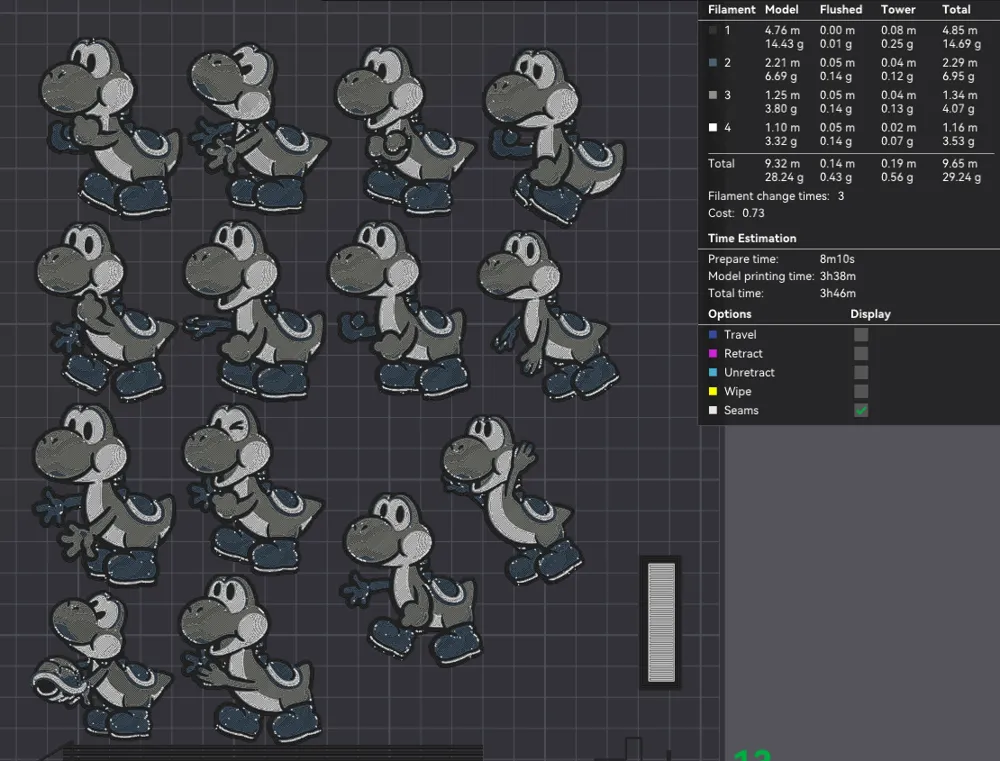Click filament 2 total weight 6.95 g

958,76
